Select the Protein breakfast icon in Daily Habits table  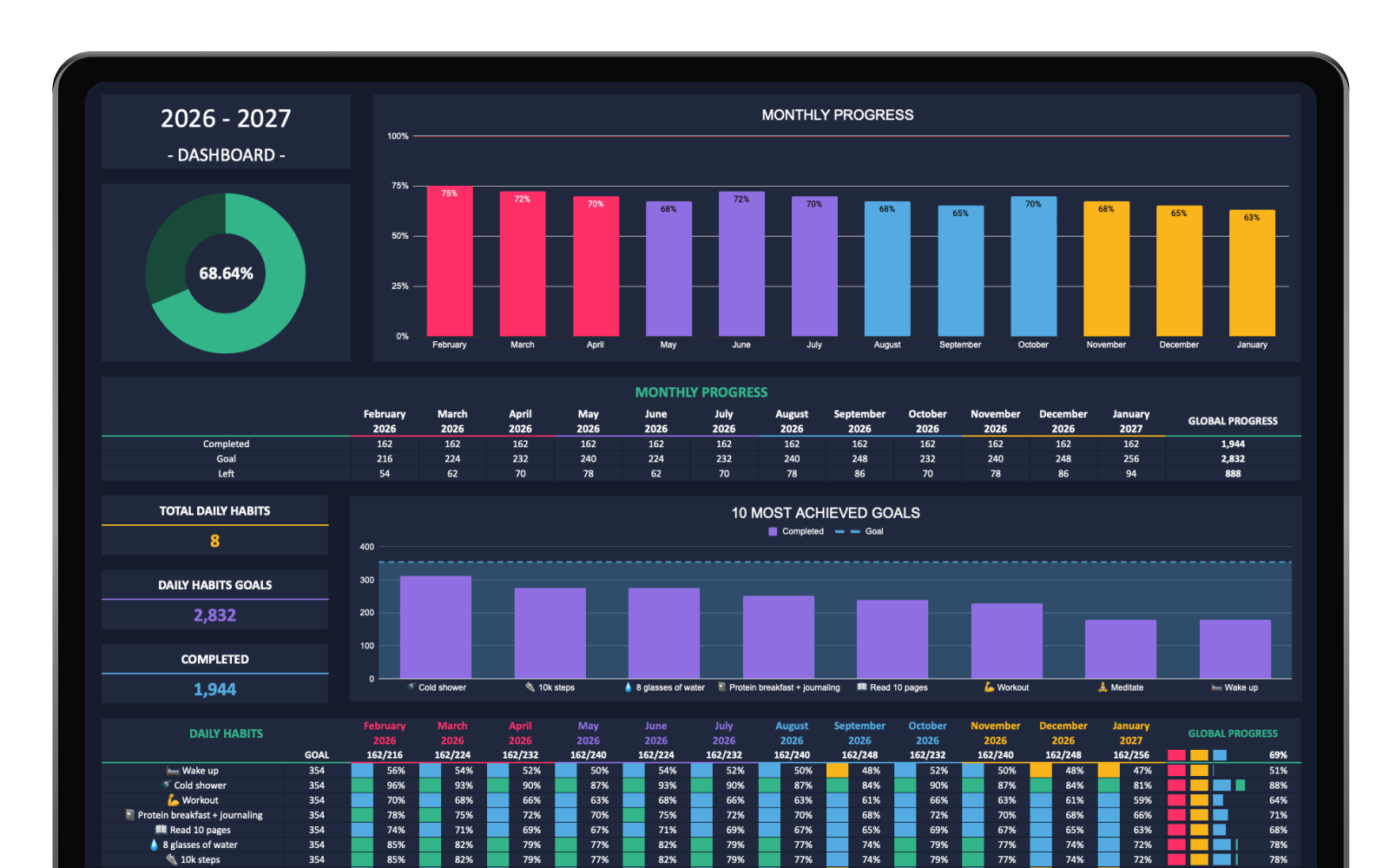130,814
